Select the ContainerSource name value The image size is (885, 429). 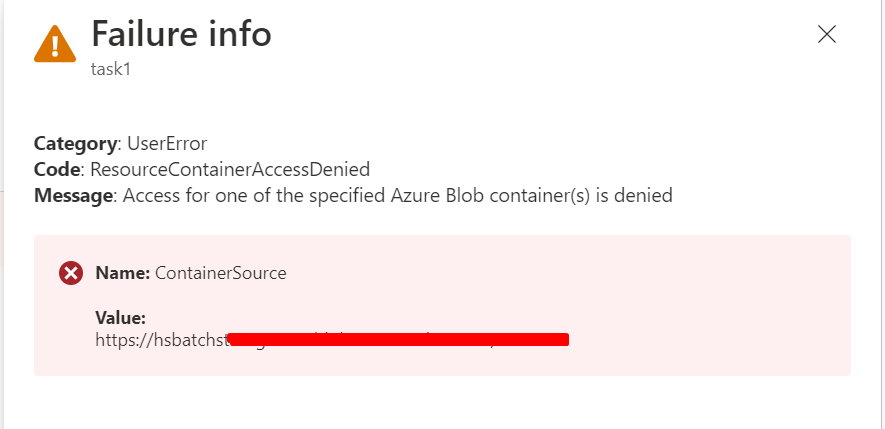221,273
